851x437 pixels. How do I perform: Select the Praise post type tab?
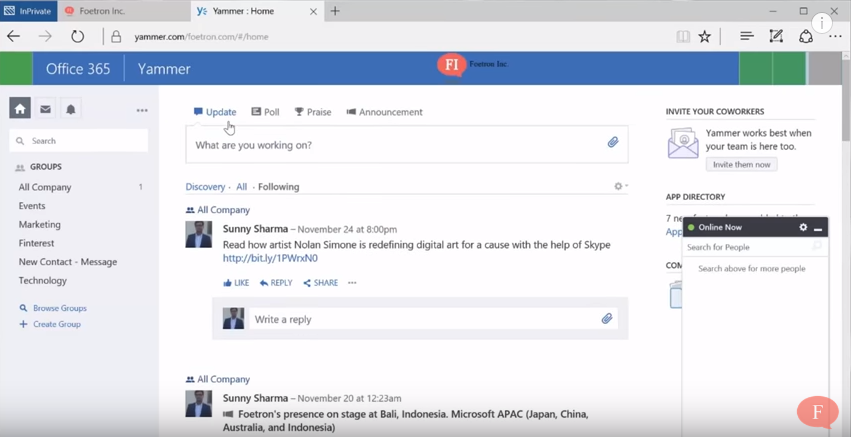click(x=313, y=112)
